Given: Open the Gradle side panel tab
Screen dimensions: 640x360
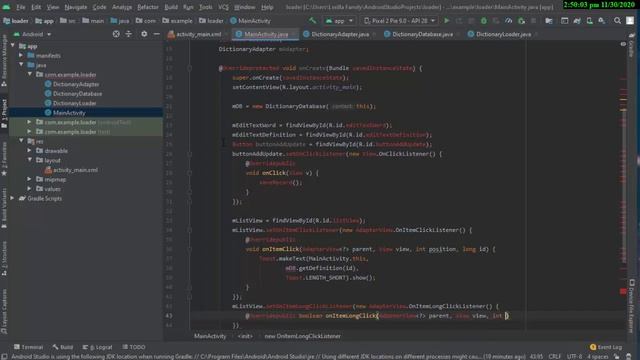Looking at the screenshot, I should (631, 47).
